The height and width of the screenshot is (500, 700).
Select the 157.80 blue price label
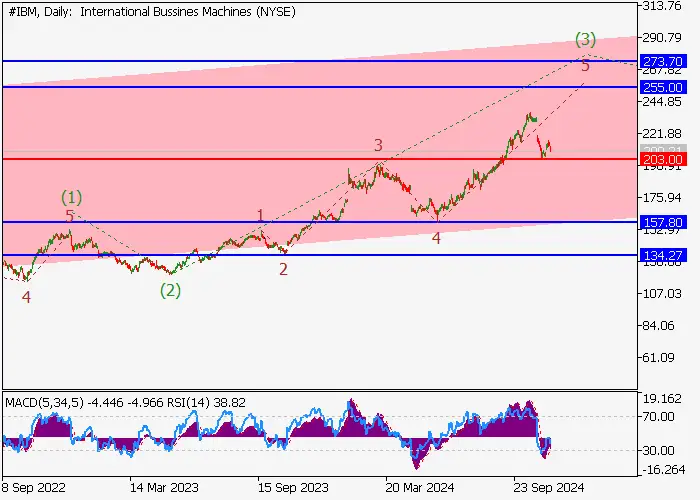(x=662, y=222)
